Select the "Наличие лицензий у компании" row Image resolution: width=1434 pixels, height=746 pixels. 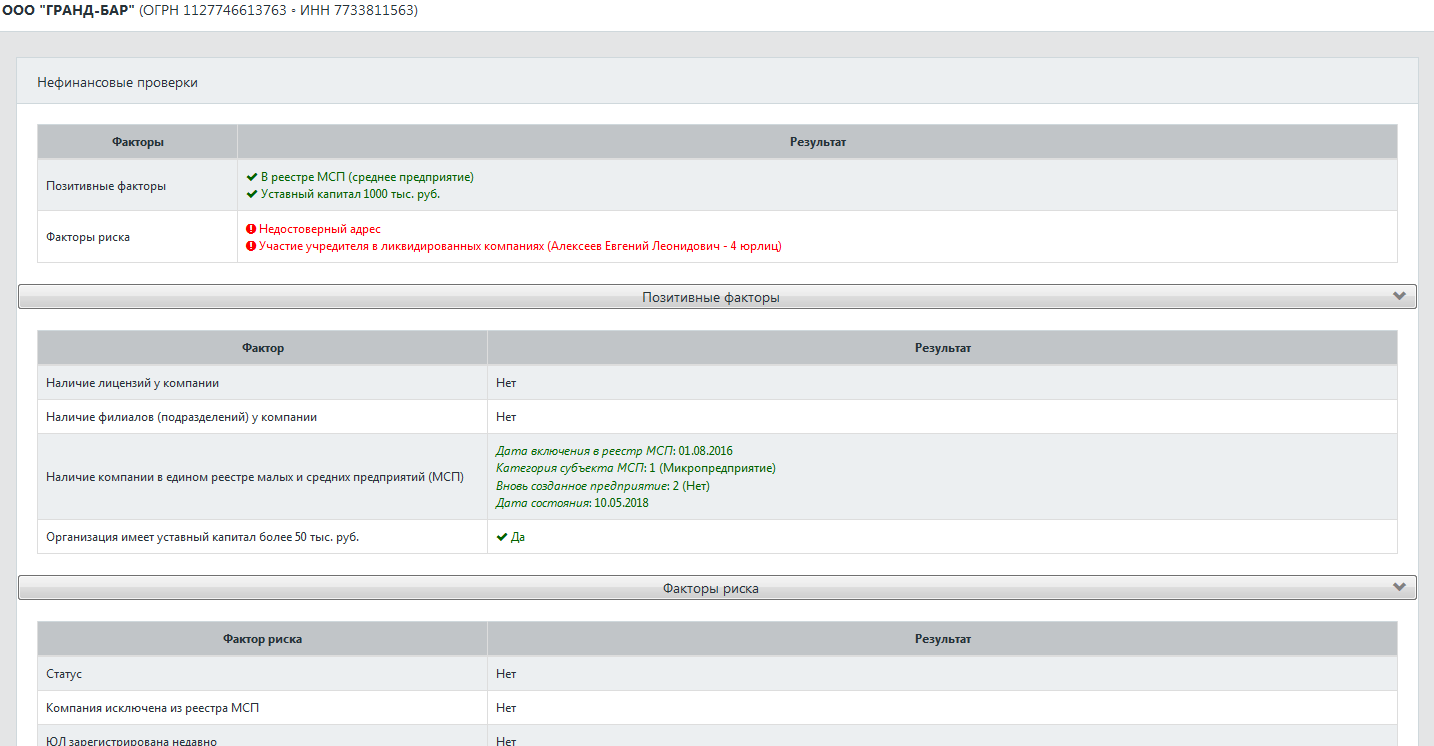pyautogui.click(x=133, y=383)
